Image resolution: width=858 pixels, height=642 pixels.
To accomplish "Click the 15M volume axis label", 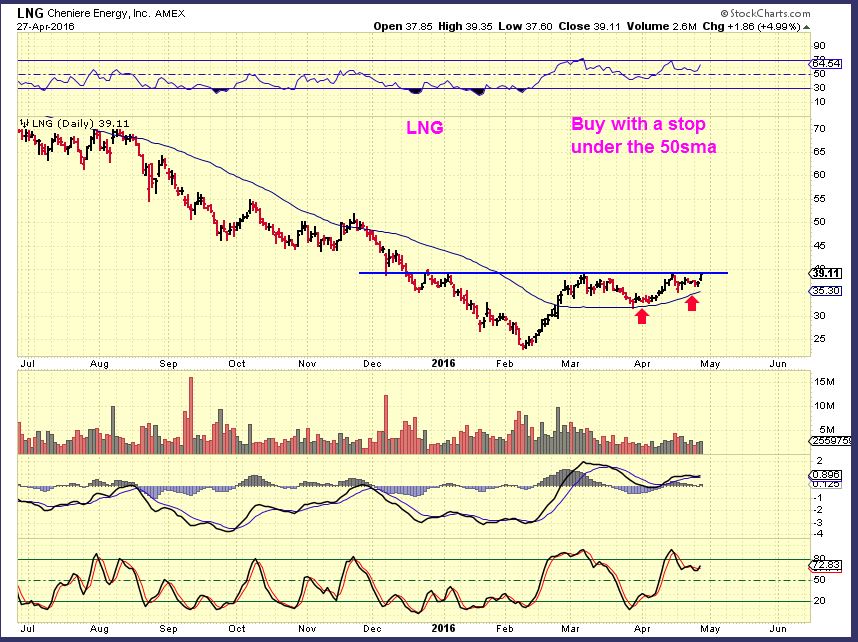I will 824,381.
